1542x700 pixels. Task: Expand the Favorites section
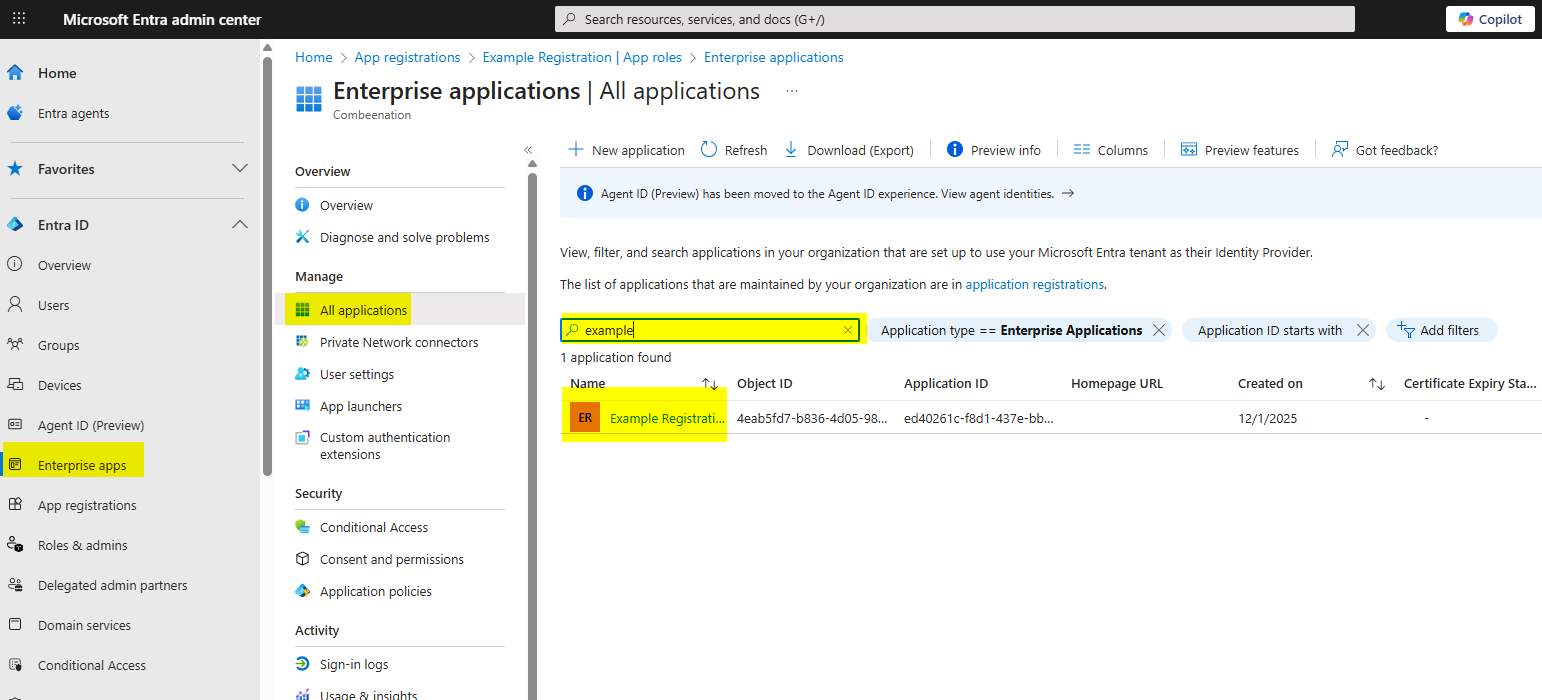(240, 169)
